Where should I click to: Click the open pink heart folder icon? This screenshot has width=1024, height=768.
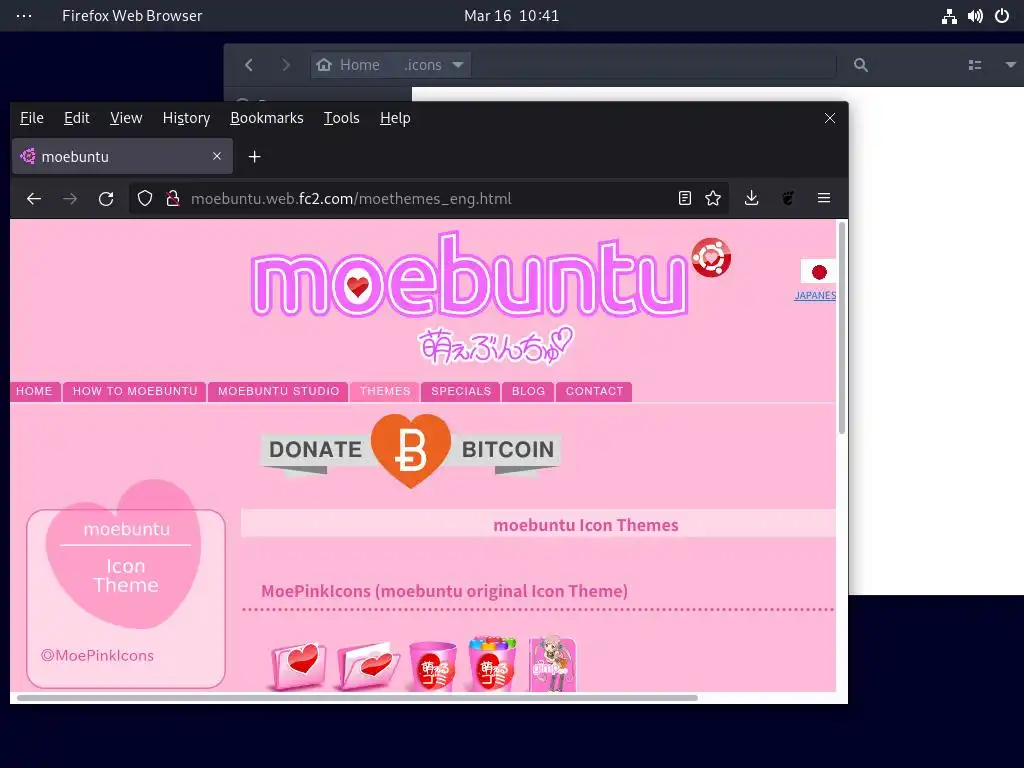[366, 665]
